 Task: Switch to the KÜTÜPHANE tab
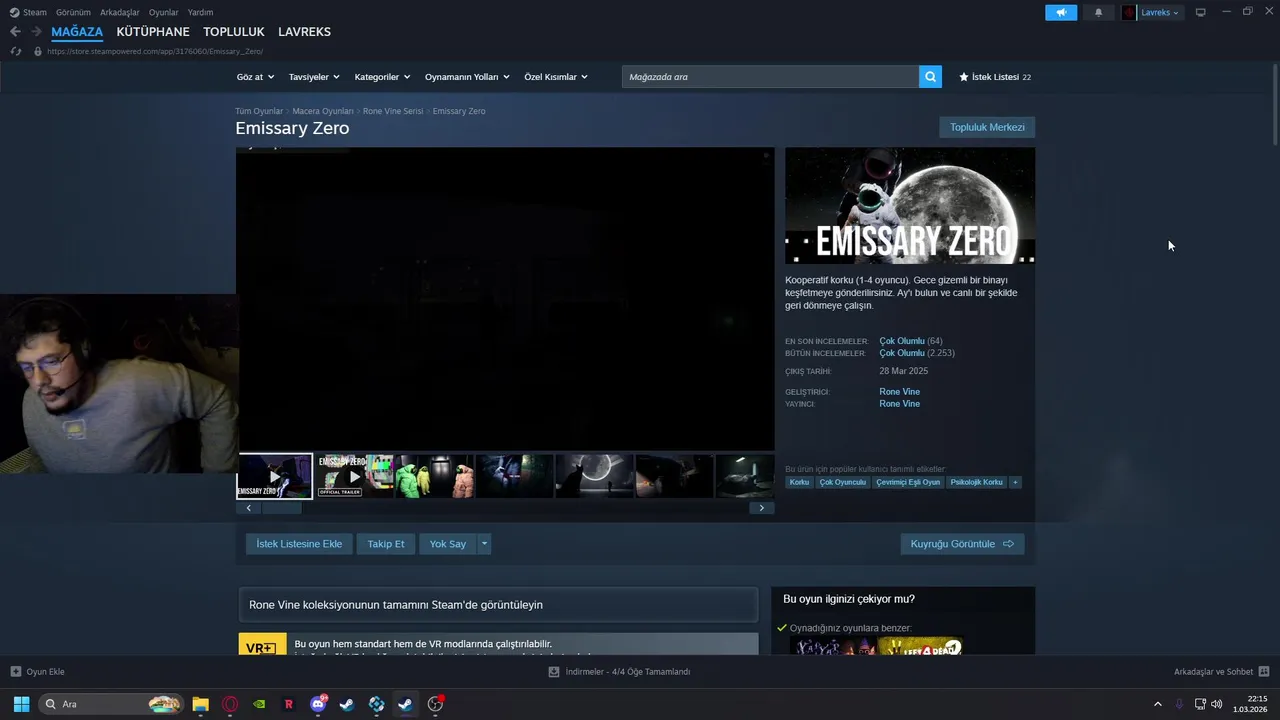point(153,32)
